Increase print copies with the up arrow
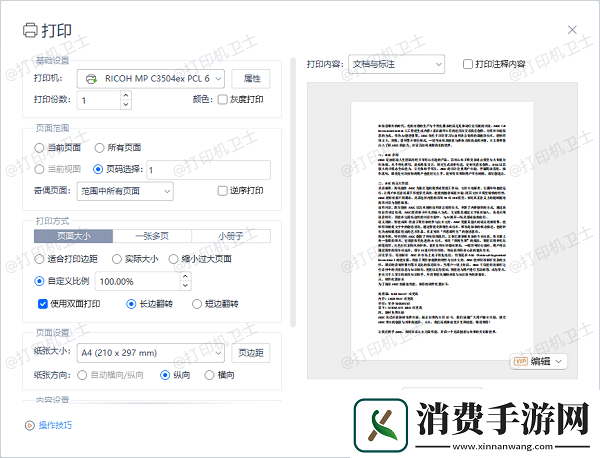This screenshot has height=458, width=600. 126,95
